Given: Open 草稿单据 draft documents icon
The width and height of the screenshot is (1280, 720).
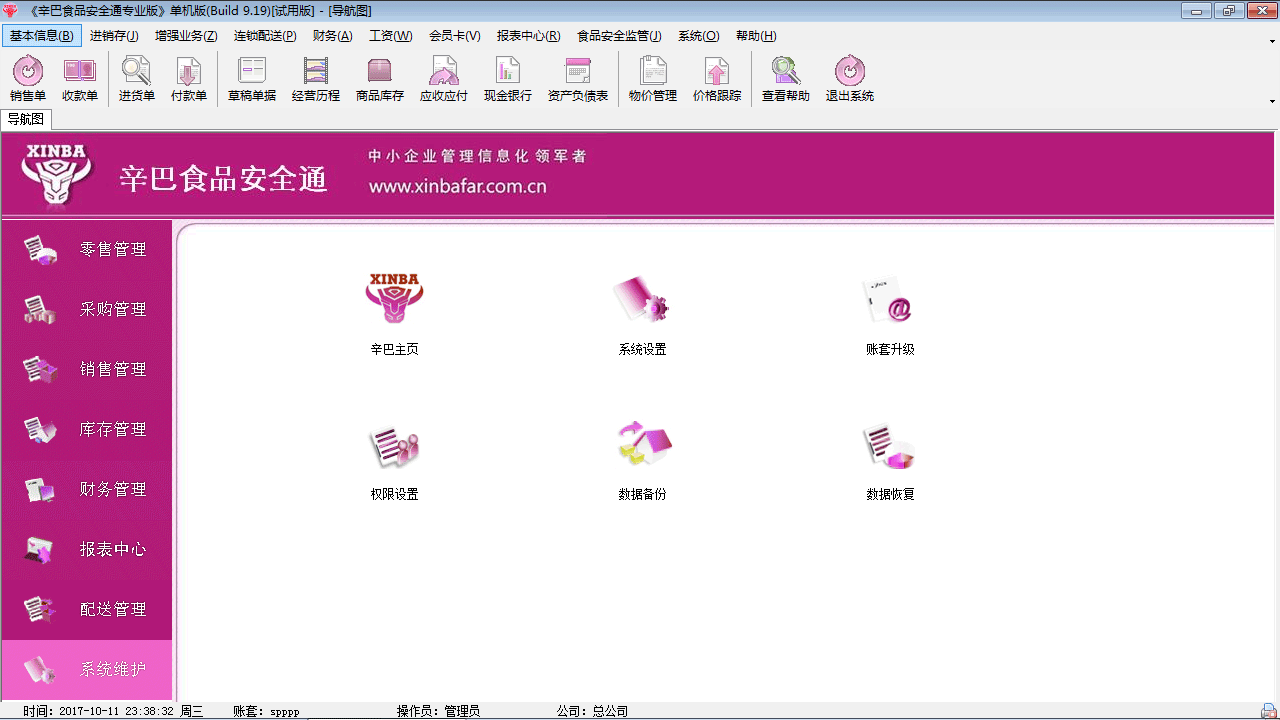Looking at the screenshot, I should click(x=252, y=79).
